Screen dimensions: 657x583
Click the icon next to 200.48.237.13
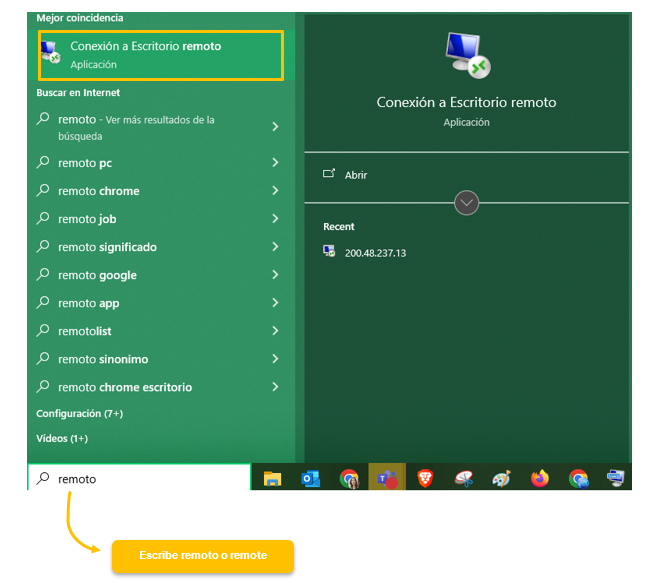(x=329, y=251)
